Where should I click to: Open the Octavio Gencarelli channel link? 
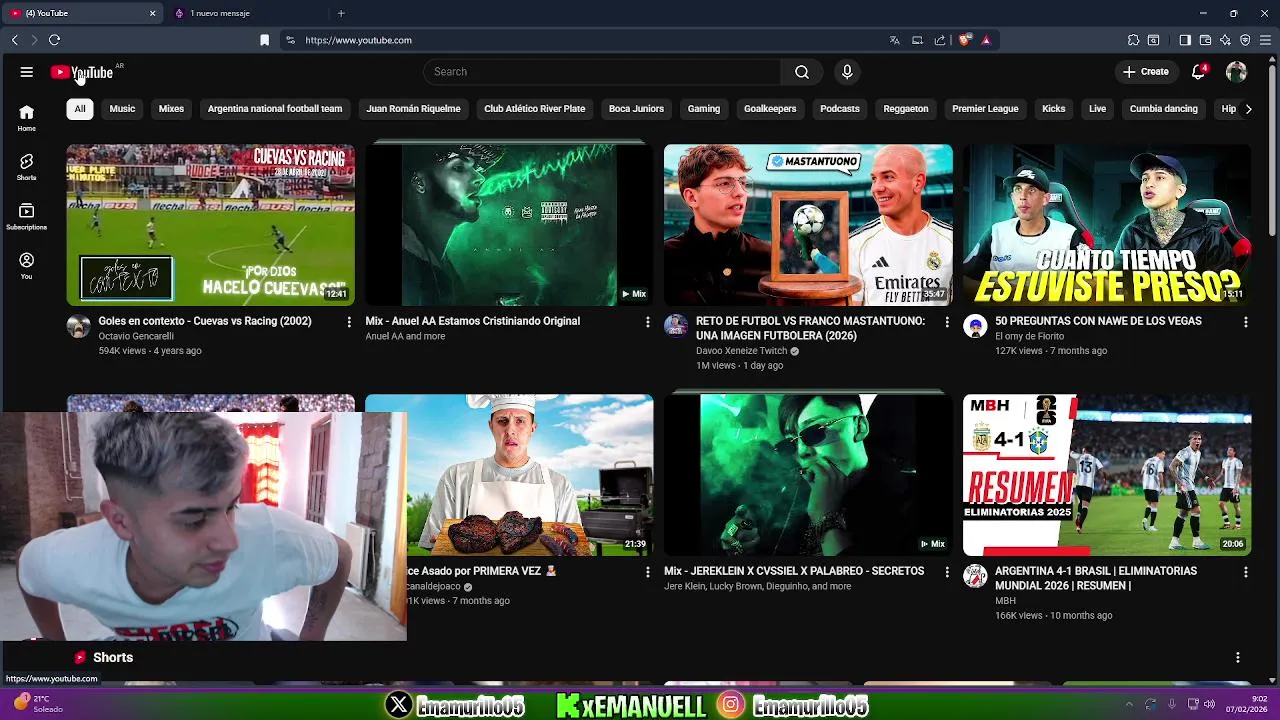coord(136,336)
